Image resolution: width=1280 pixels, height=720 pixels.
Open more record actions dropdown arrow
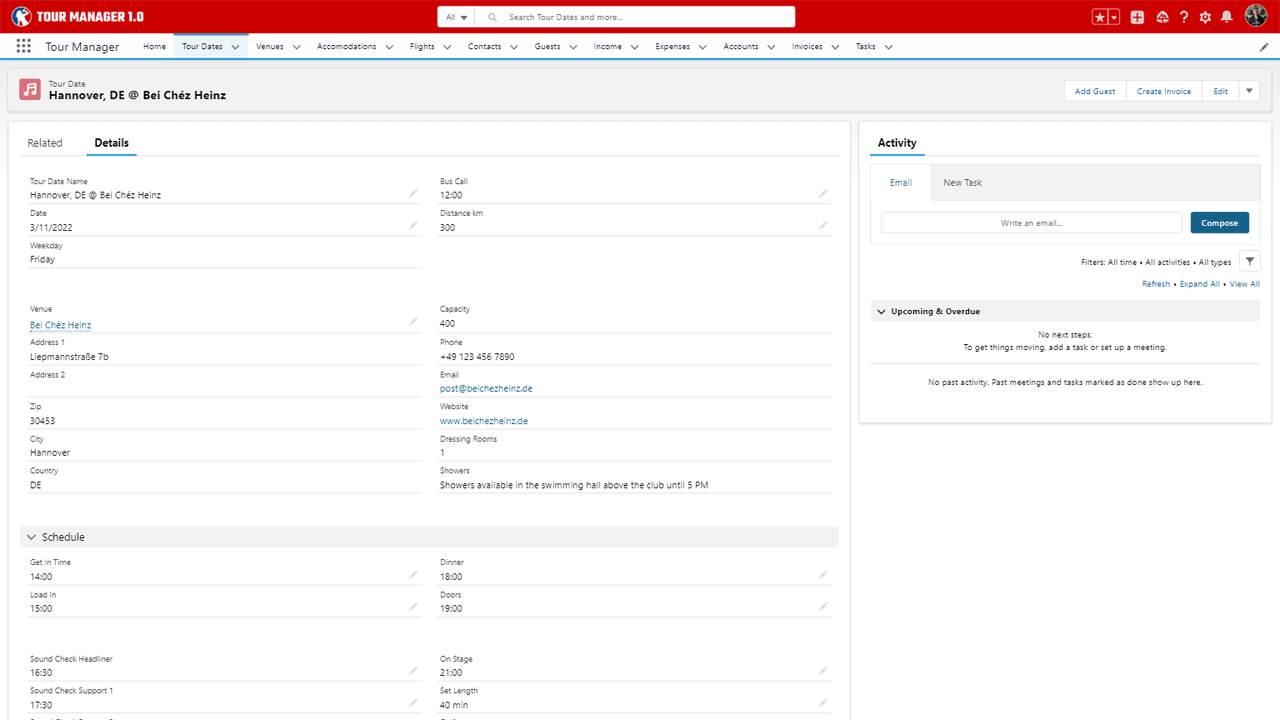(1249, 91)
